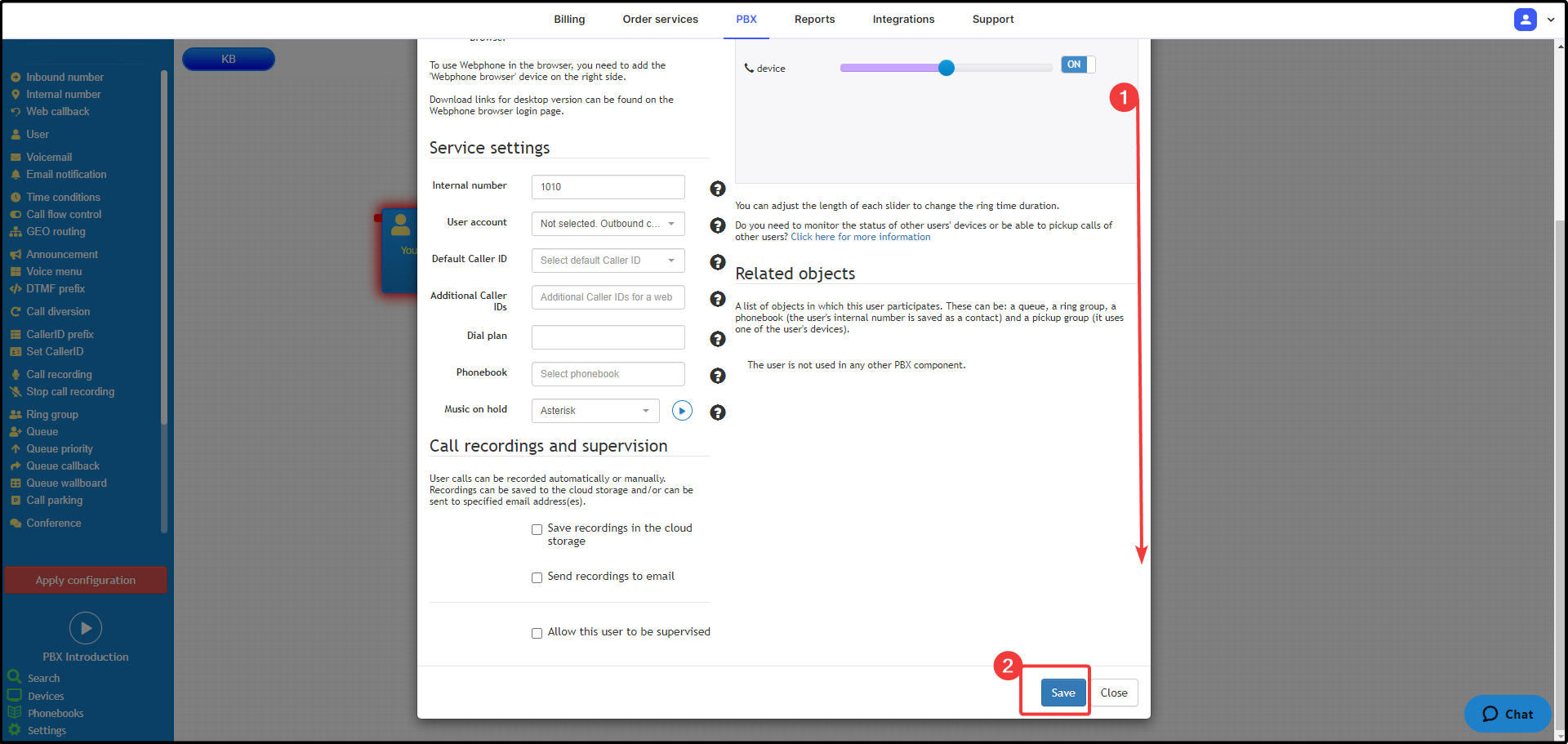Open the Chat support widget

coord(1508,714)
